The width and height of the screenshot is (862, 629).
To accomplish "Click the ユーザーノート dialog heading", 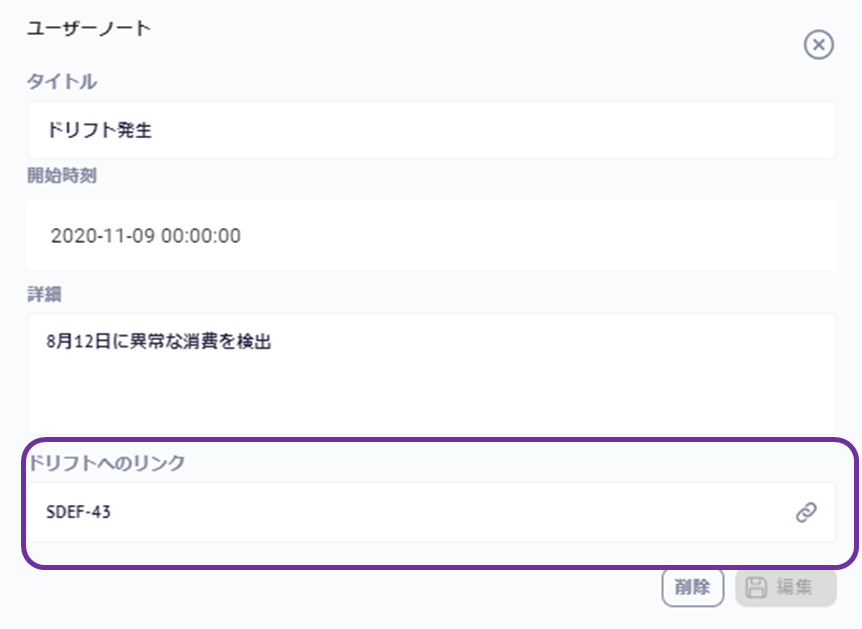I will click(87, 28).
